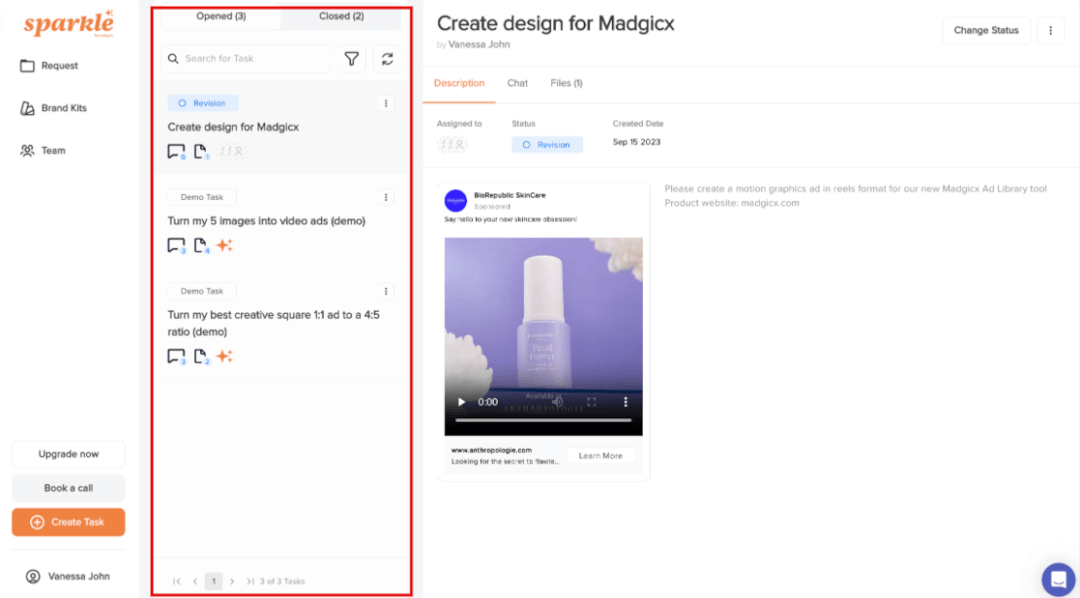Open task Create design for Madgicx
Viewport: 1080px width, 598px height.
[233, 127]
